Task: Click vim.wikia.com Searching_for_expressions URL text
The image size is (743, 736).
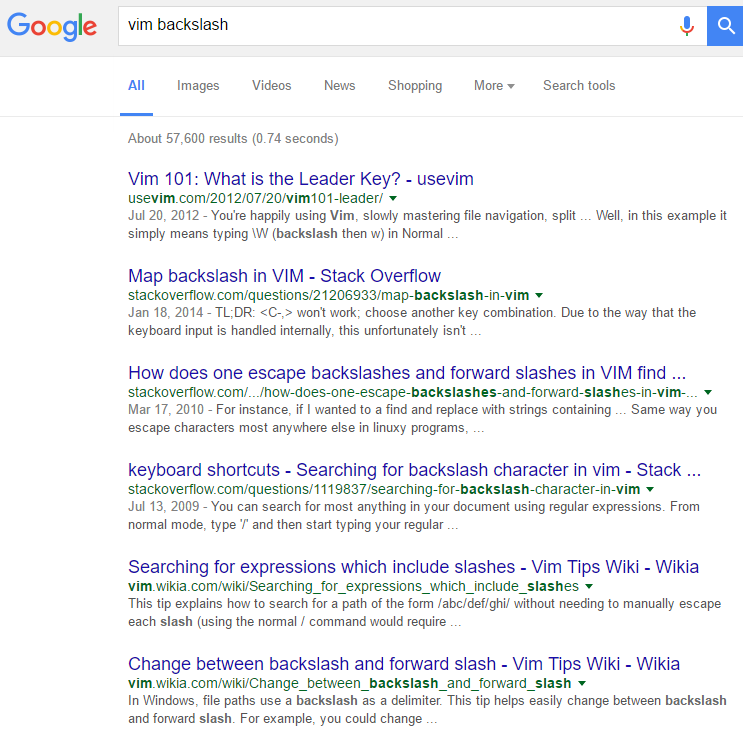Action: pyautogui.click(x=353, y=587)
